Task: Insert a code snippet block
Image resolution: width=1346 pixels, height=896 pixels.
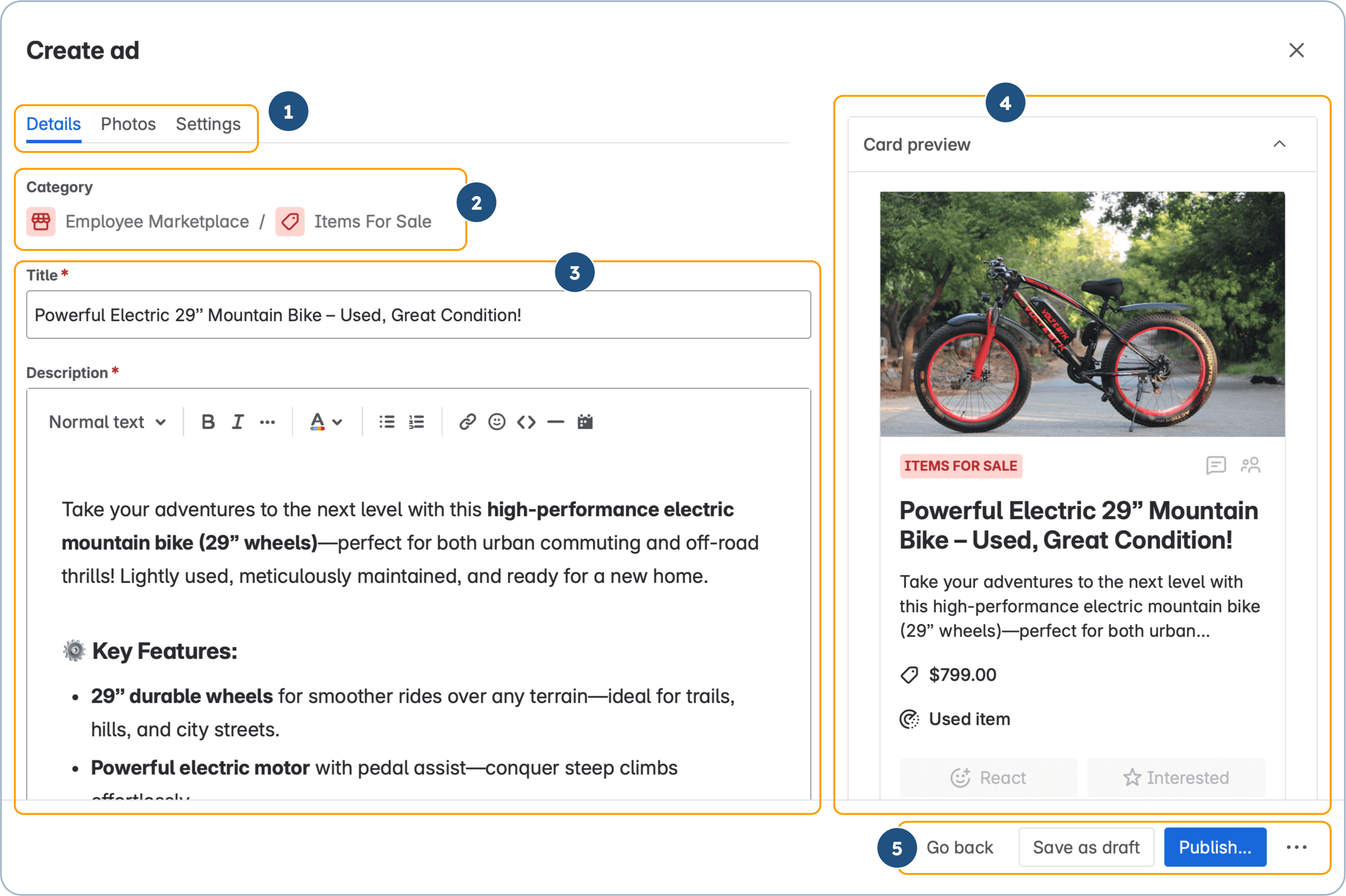Action: click(527, 422)
